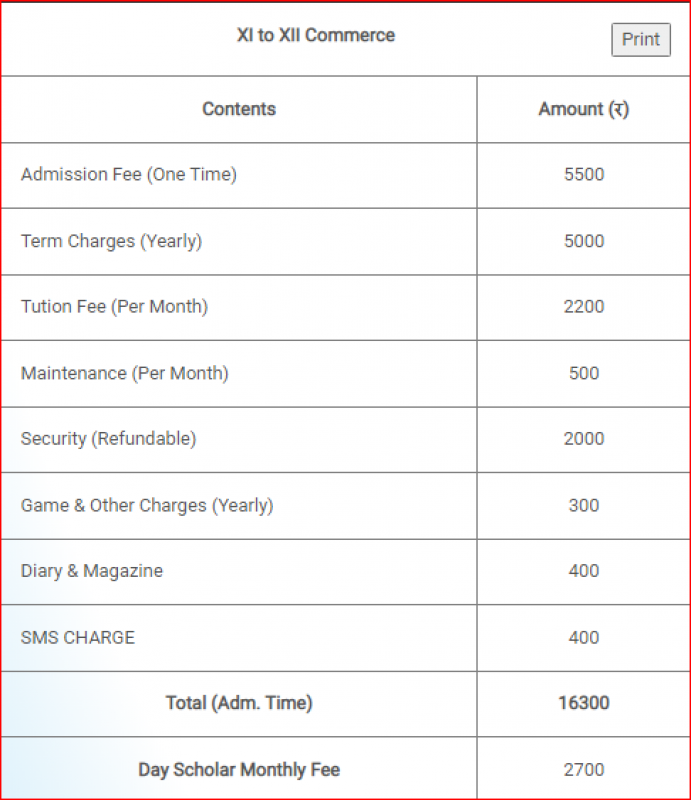Click Game & Other Charges (Yearly) text

click(x=147, y=505)
